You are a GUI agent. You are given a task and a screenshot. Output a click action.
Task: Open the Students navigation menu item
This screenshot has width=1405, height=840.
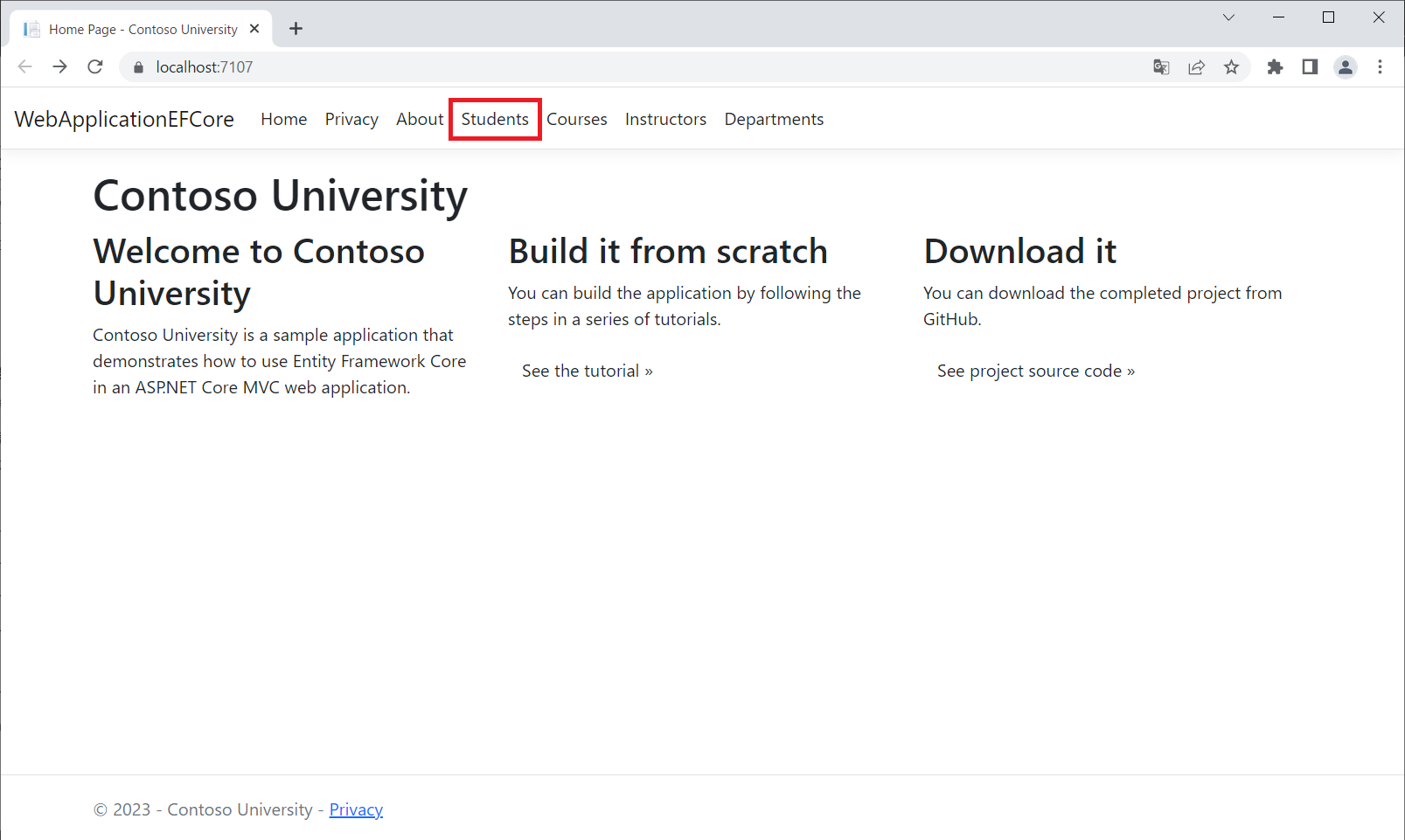495,120
